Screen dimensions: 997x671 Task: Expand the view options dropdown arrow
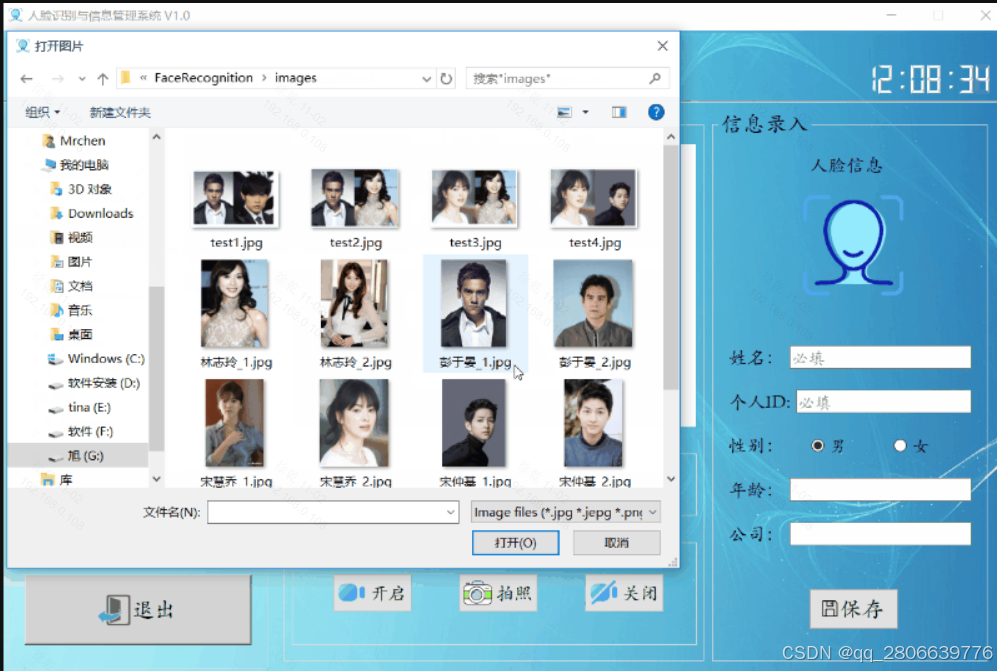[586, 113]
